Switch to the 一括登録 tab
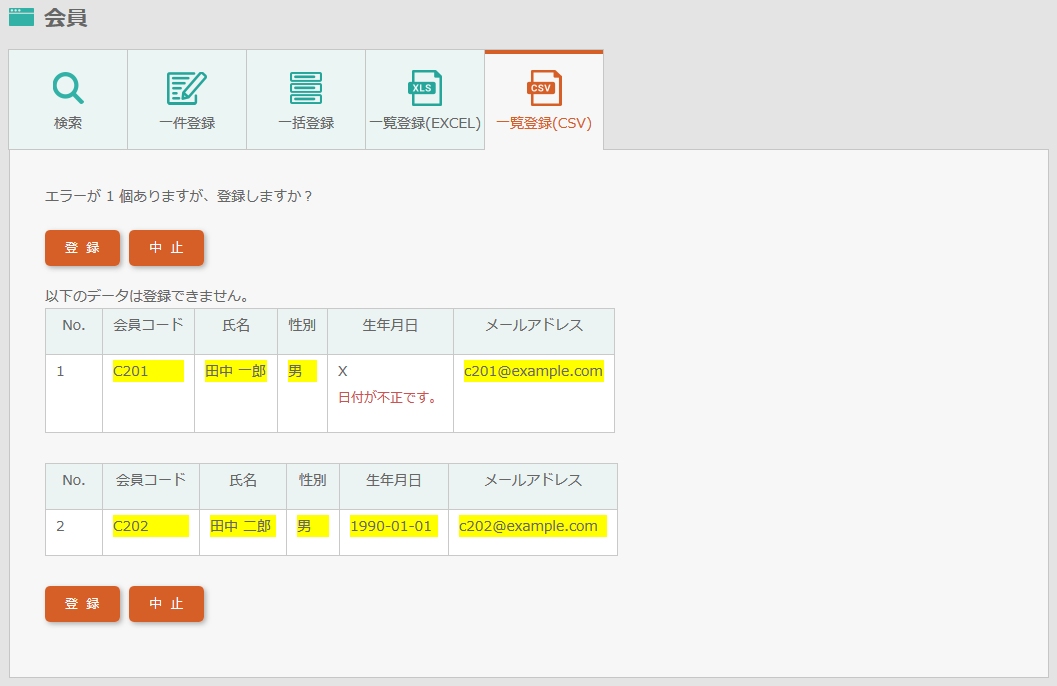The image size is (1057, 686). click(x=306, y=100)
